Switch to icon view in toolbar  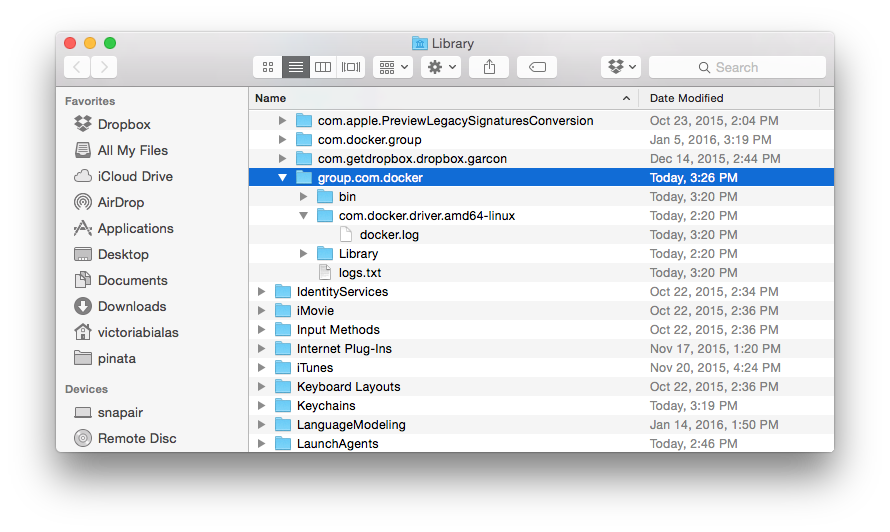(x=268, y=67)
